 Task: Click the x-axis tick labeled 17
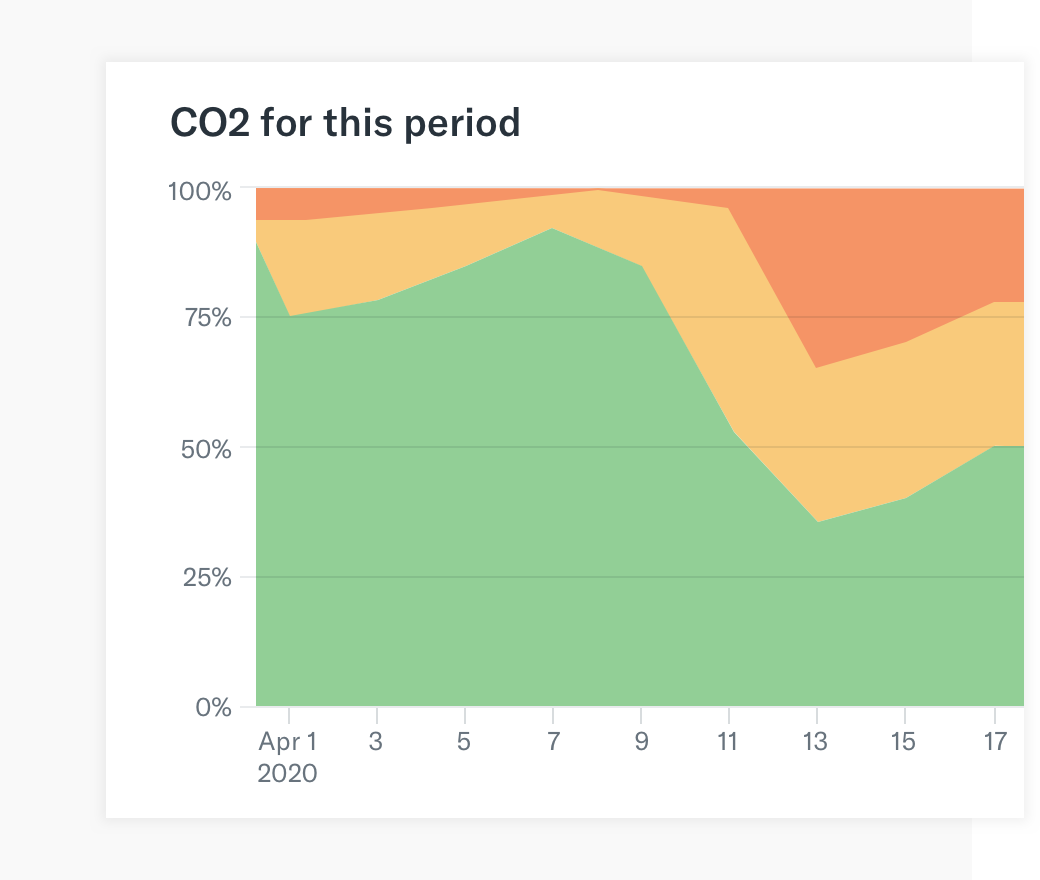pos(994,742)
